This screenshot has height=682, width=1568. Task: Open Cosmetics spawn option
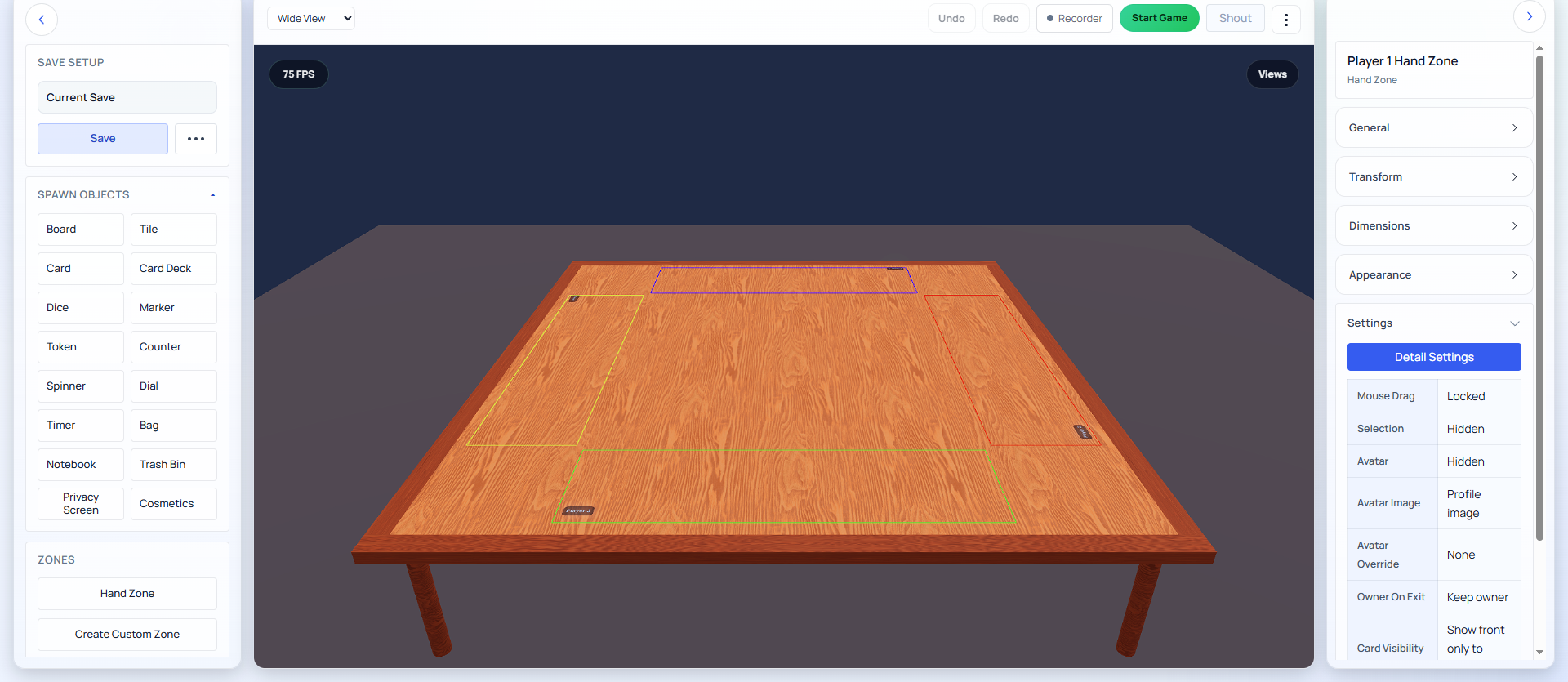(x=174, y=504)
